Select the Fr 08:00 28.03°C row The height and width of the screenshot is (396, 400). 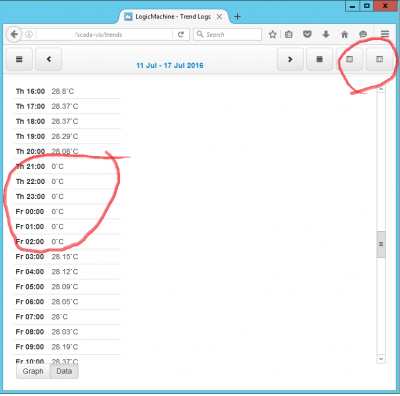click(67, 332)
